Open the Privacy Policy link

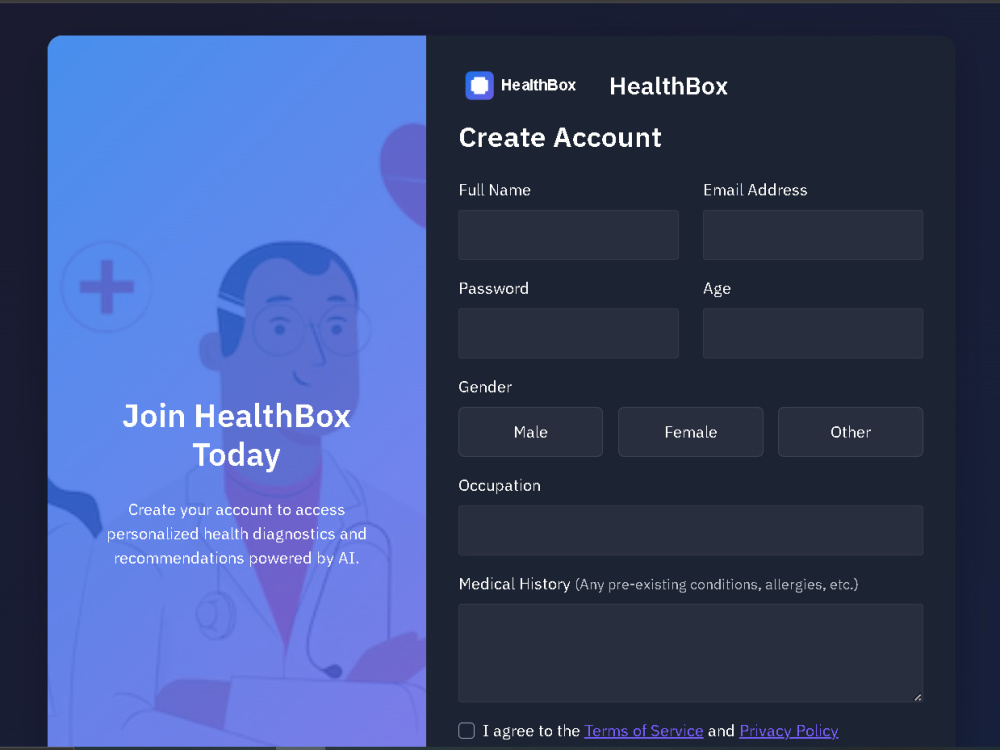tap(789, 731)
